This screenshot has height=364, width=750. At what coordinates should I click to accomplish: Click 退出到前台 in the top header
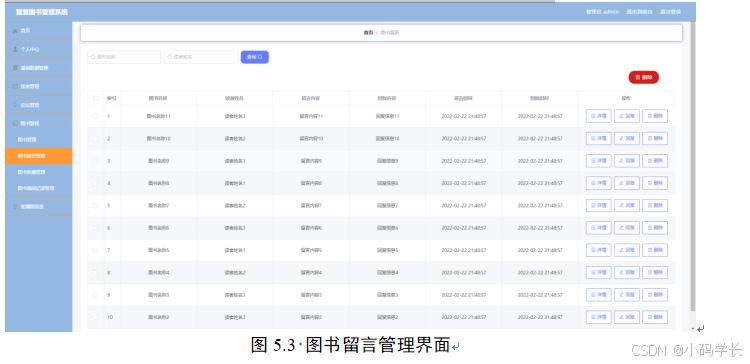(x=640, y=12)
